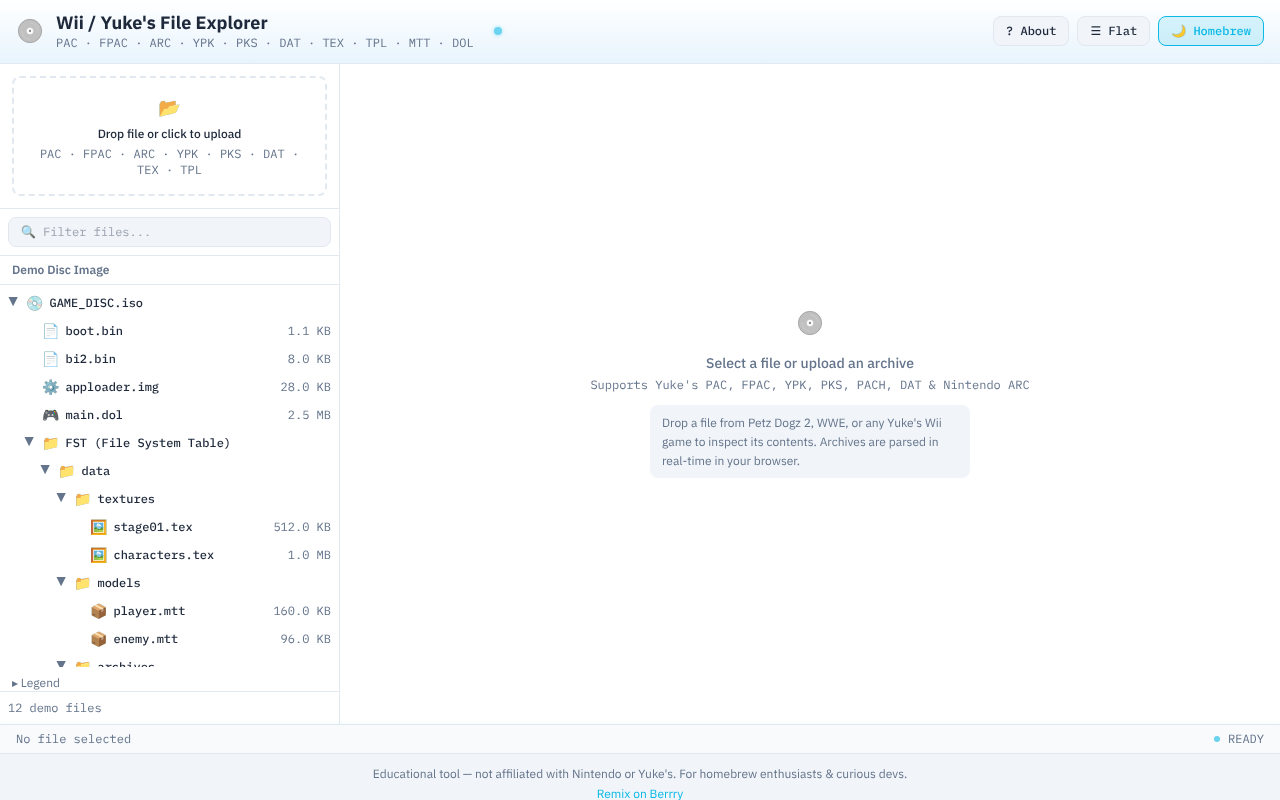This screenshot has width=1280, height=800.
Task: Click the package icon beside player.mtt
Action: pos(98,611)
